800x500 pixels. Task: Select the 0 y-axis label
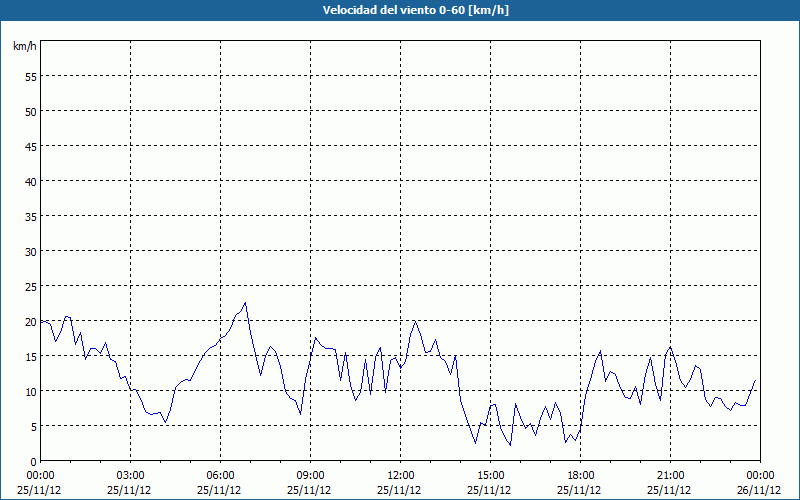point(33,462)
